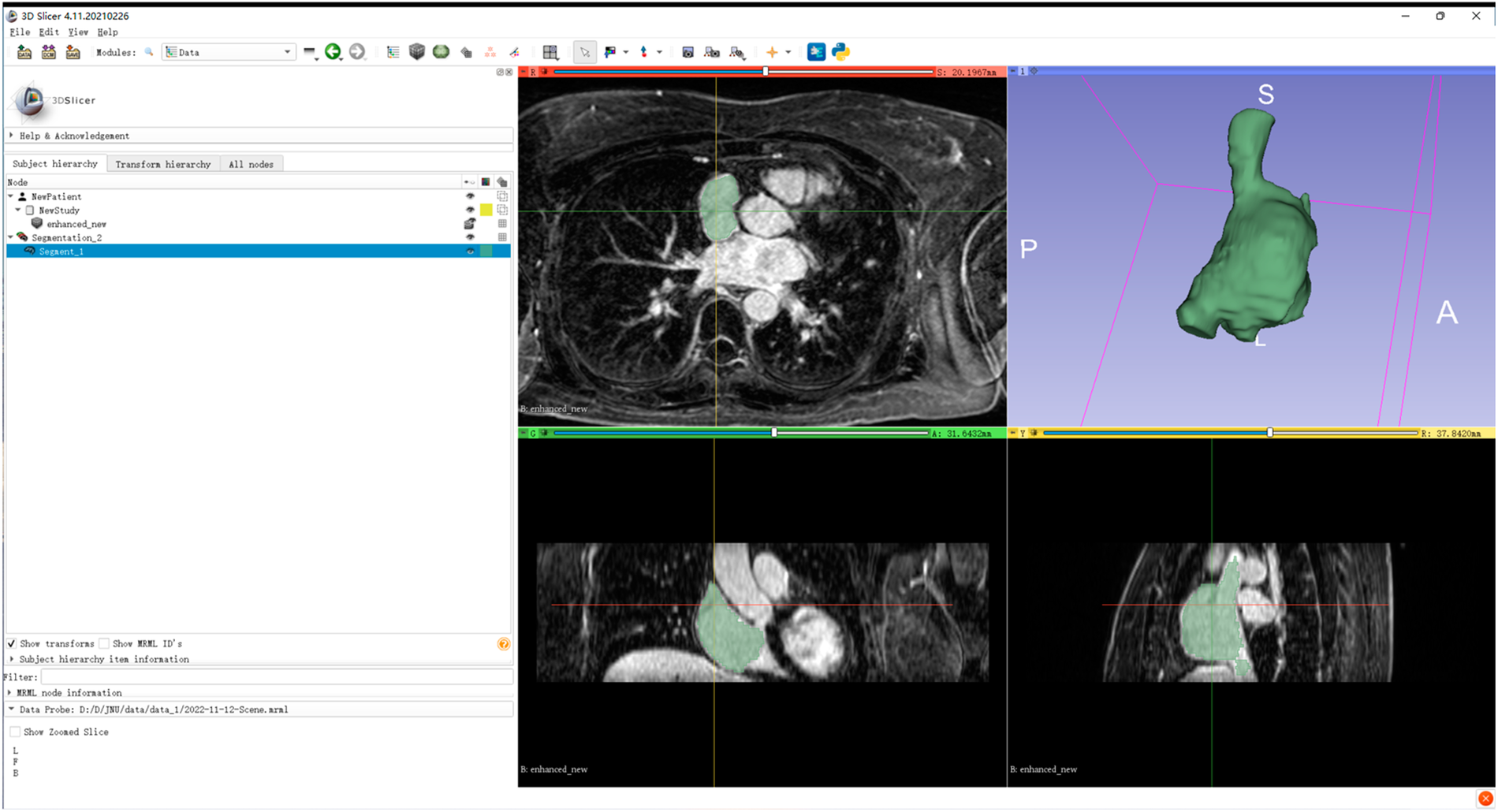
Task: Switch to the Transform hierarchy tab
Action: pyautogui.click(x=163, y=163)
